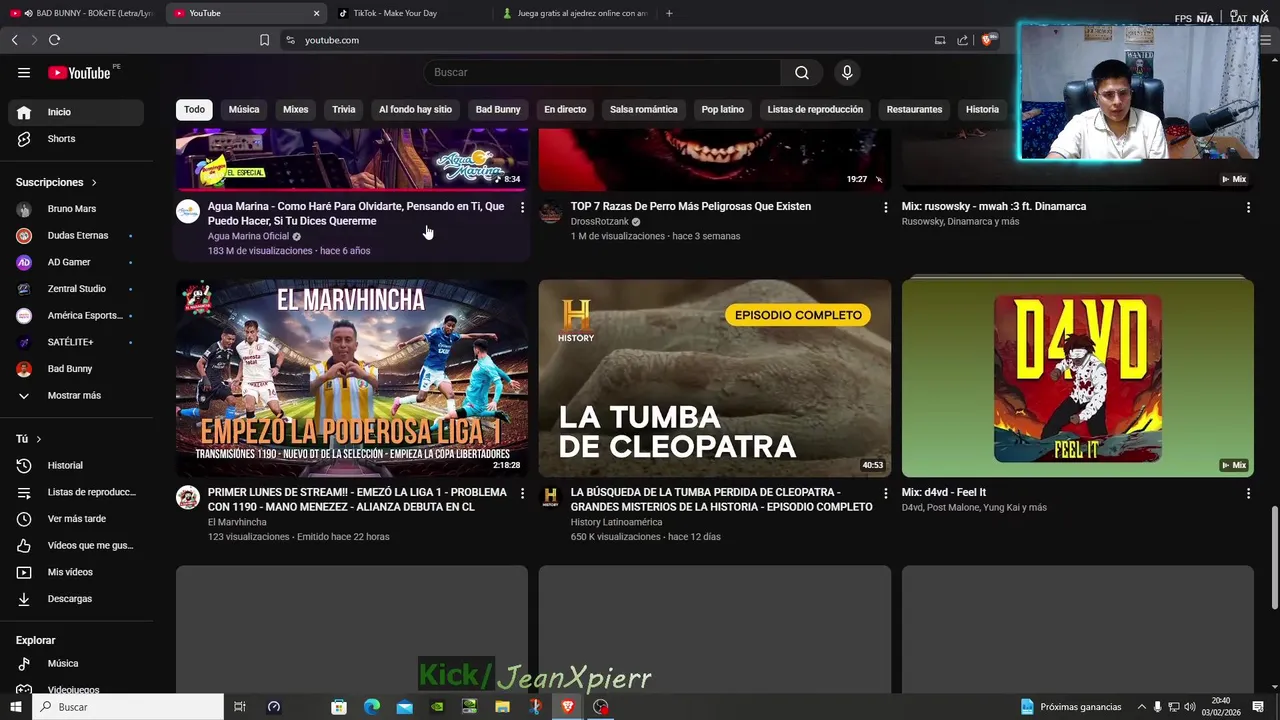Viewport: 1280px width, 720px height.
Task: Open Descargas in sidebar
Action: tap(76, 599)
